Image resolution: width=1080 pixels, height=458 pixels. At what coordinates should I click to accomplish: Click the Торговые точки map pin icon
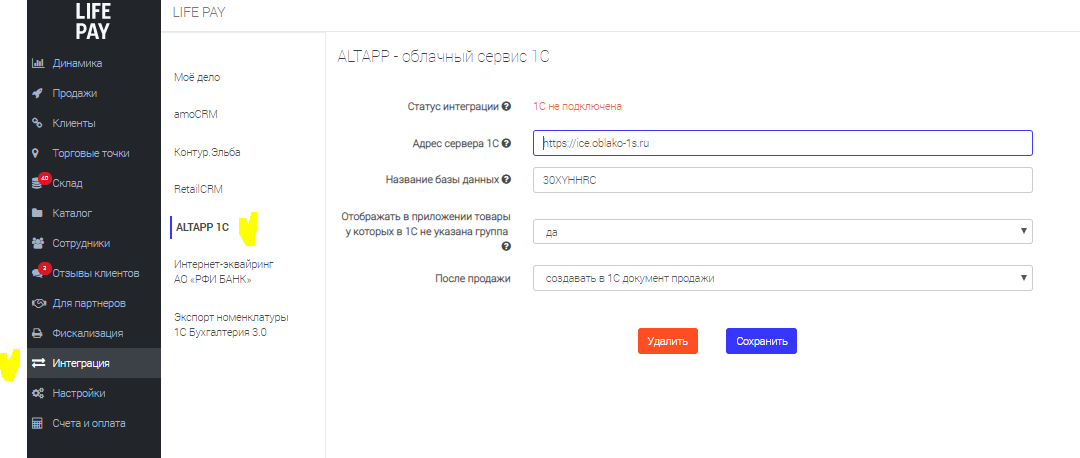pyautogui.click(x=36, y=153)
